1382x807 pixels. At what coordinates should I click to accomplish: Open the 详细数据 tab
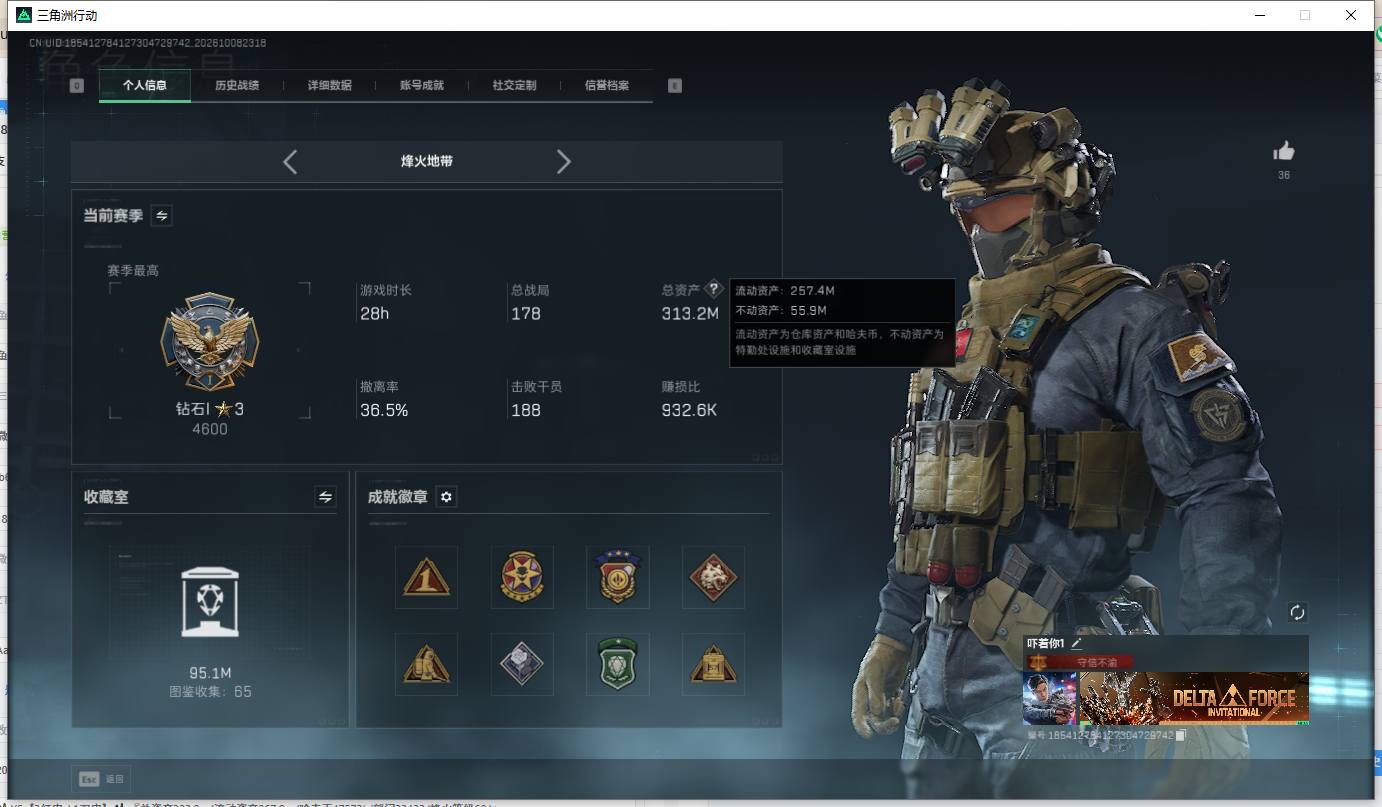[x=330, y=86]
